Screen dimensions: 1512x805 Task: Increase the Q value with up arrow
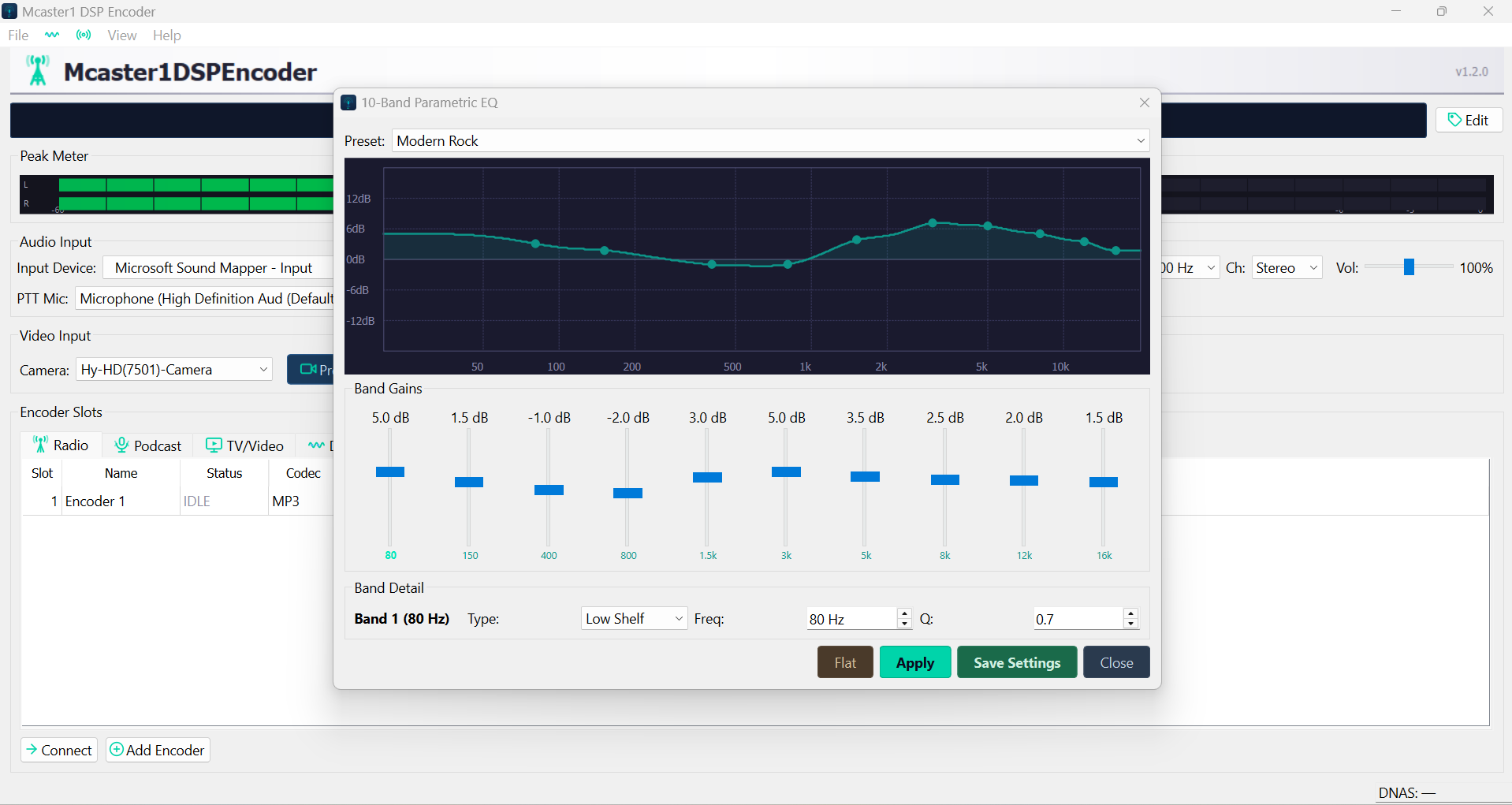point(1130,613)
